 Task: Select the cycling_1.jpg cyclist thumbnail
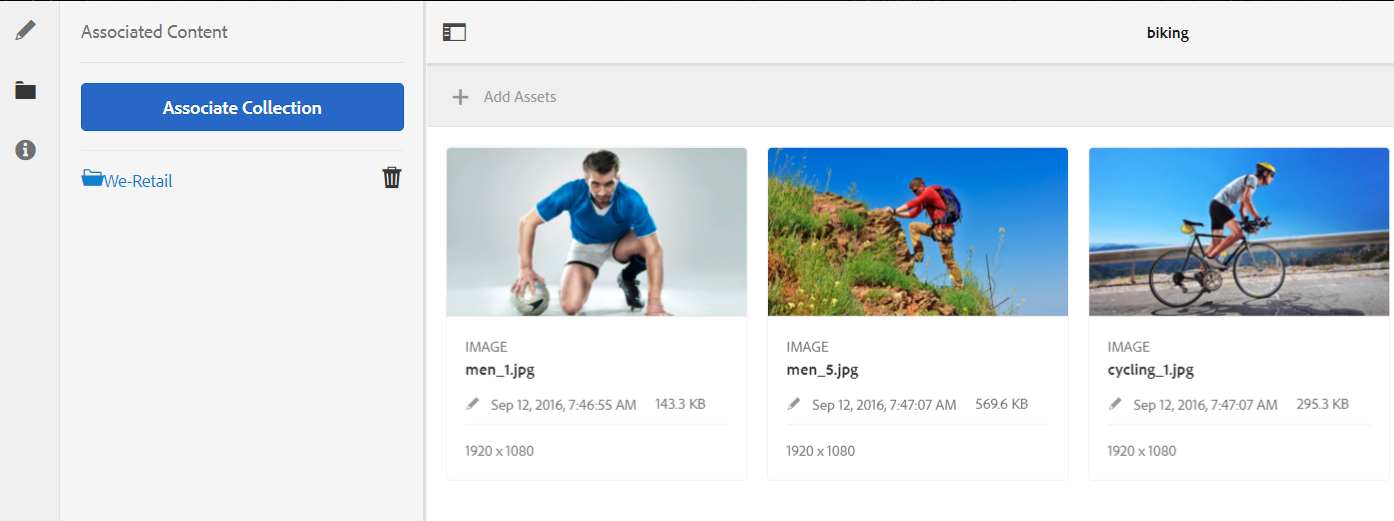click(x=1238, y=232)
